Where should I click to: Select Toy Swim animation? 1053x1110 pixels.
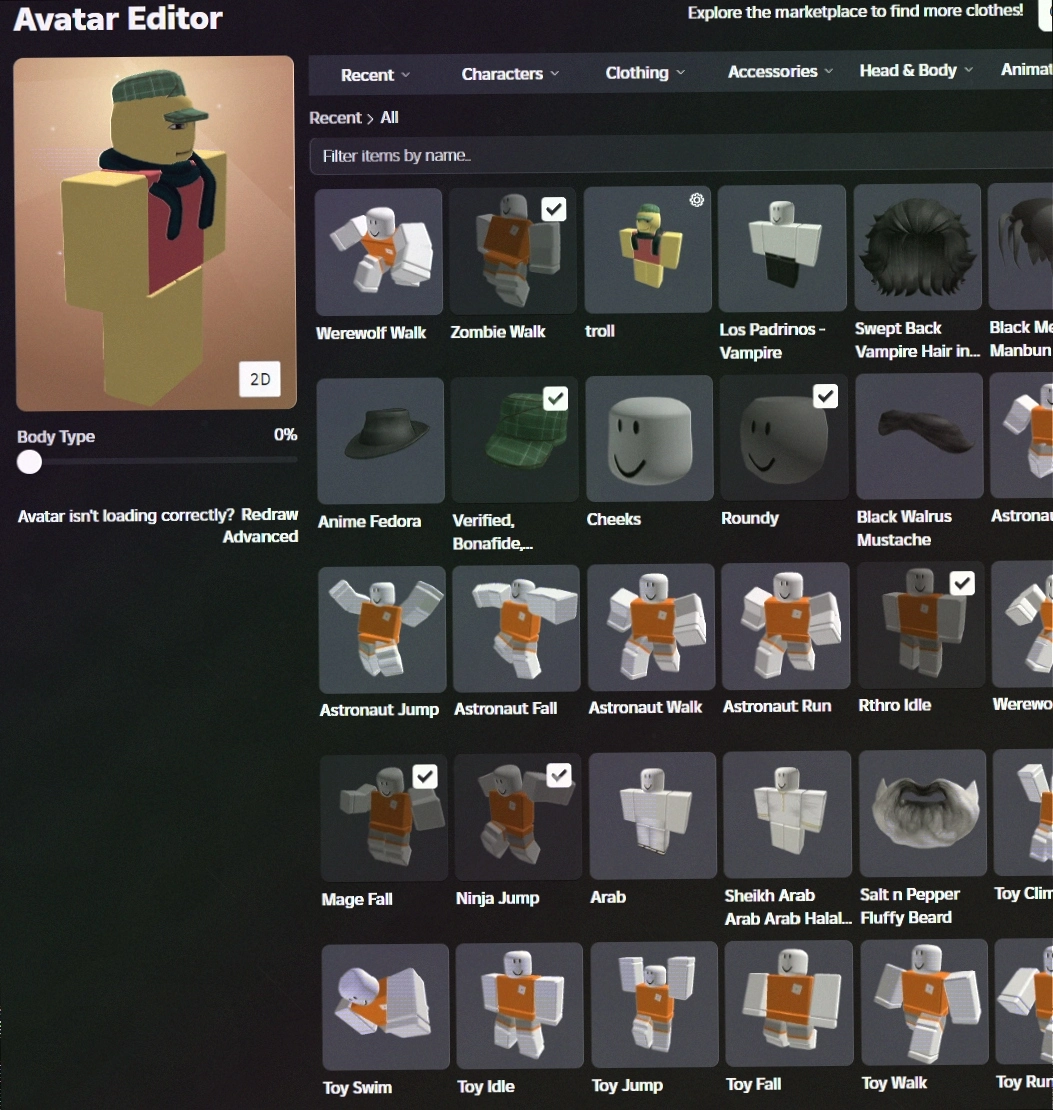385,1006
